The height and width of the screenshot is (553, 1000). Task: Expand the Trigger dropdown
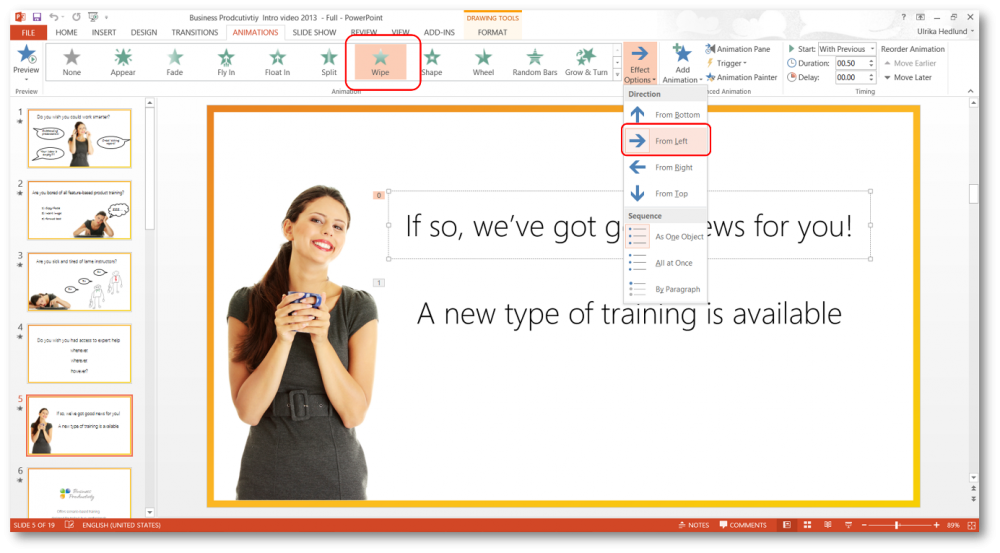727,63
